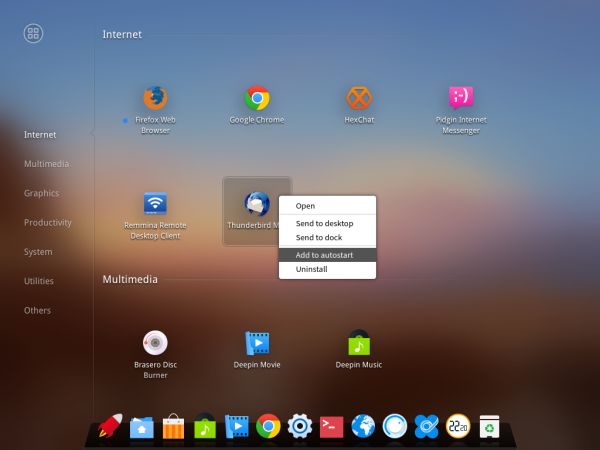Launch Pidgin Internet Messenger
The height and width of the screenshot is (450, 600).
[461, 98]
